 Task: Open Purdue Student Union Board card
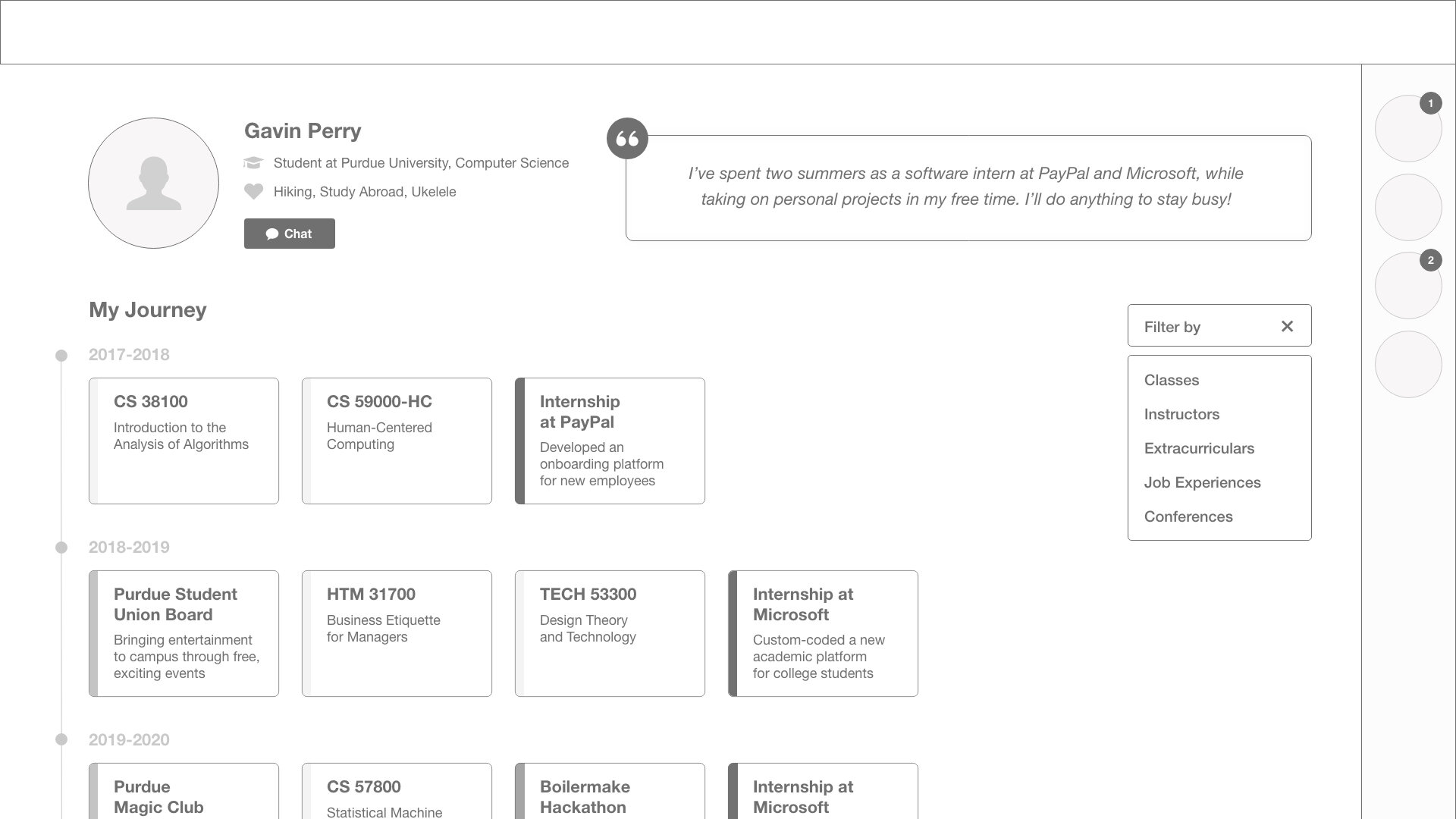pyautogui.click(x=184, y=633)
